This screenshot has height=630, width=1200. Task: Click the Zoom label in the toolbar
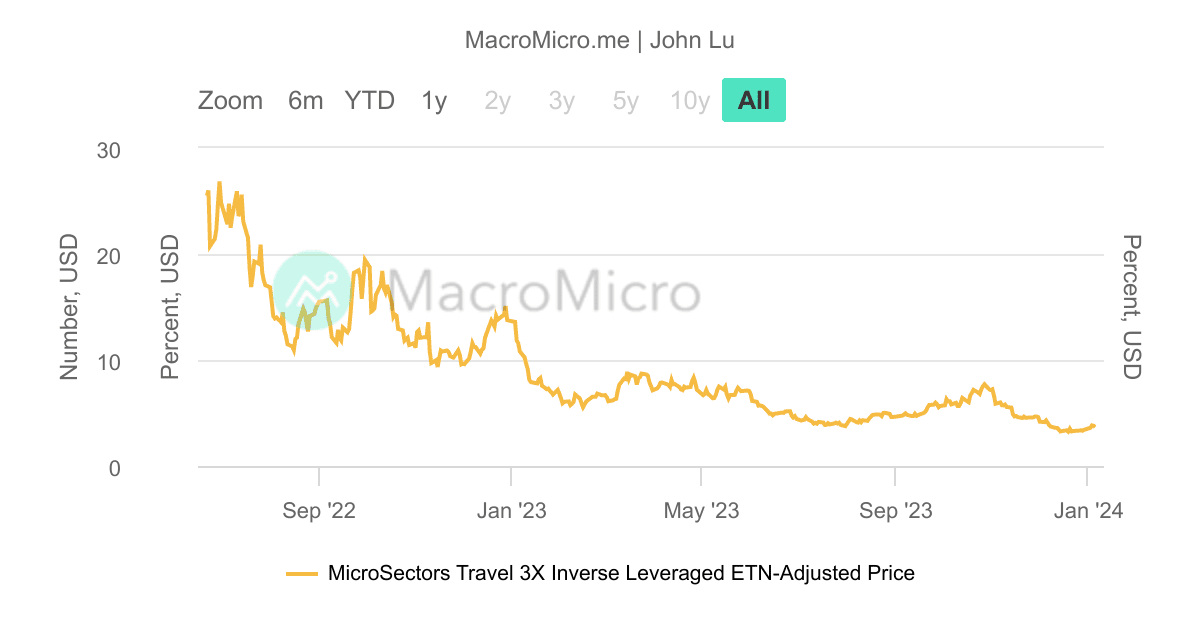click(x=231, y=100)
